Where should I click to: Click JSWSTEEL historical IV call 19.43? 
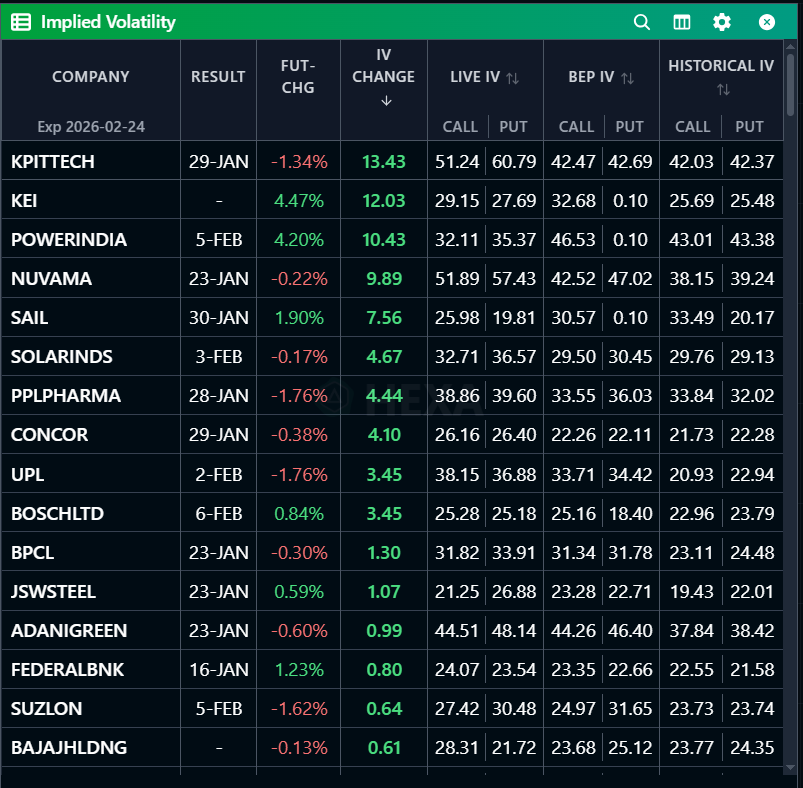click(691, 592)
